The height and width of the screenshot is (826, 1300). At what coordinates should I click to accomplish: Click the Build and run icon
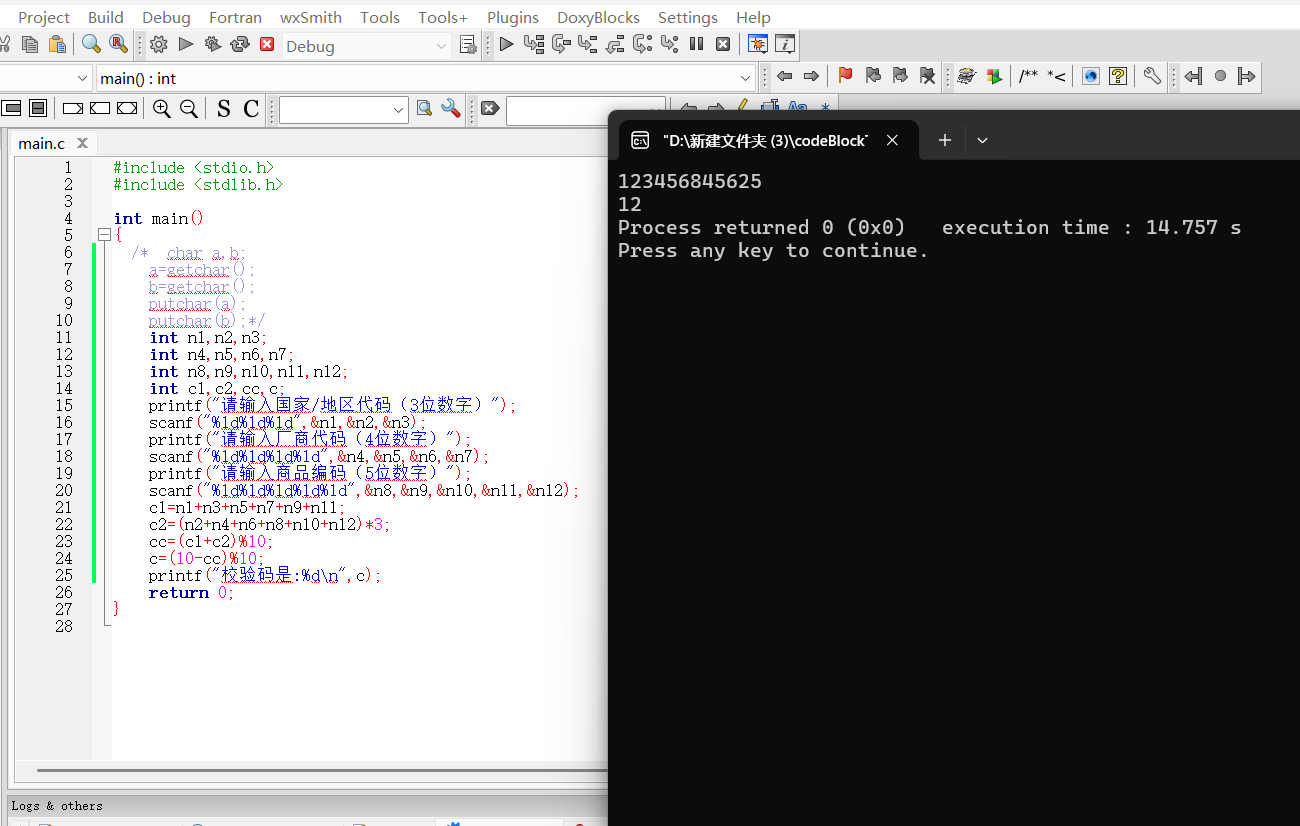click(x=212, y=44)
